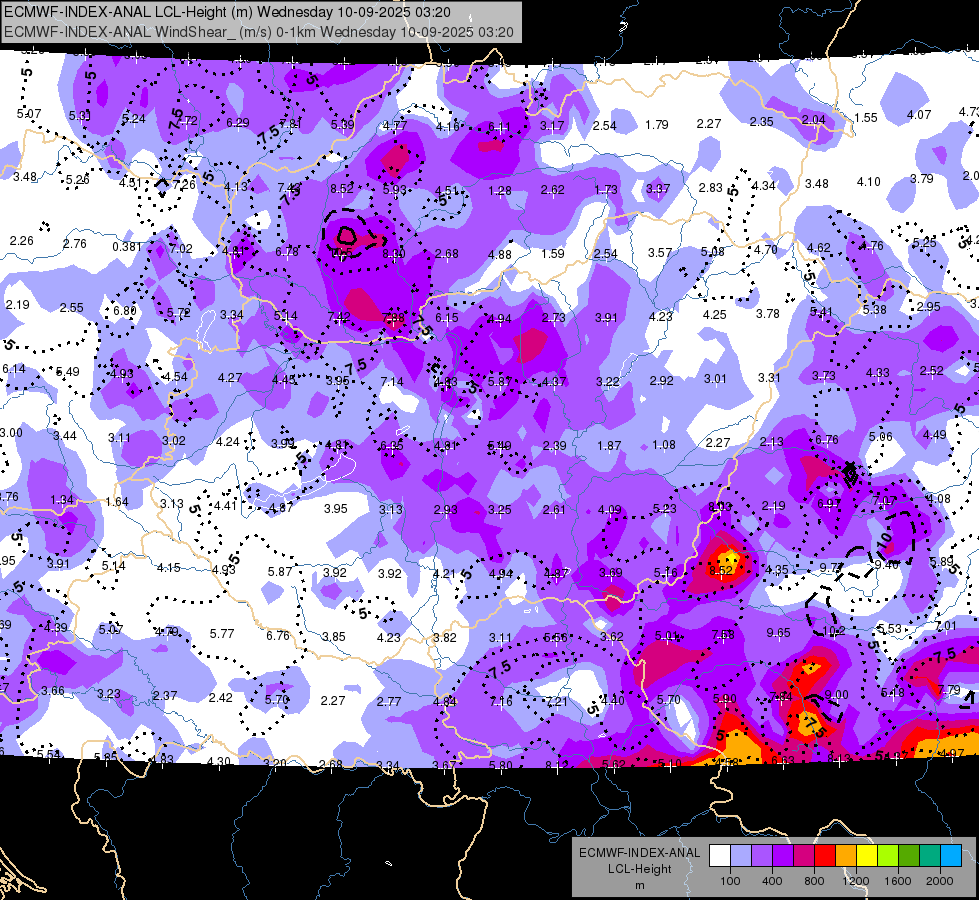Click the map value 5.23

click(664, 508)
